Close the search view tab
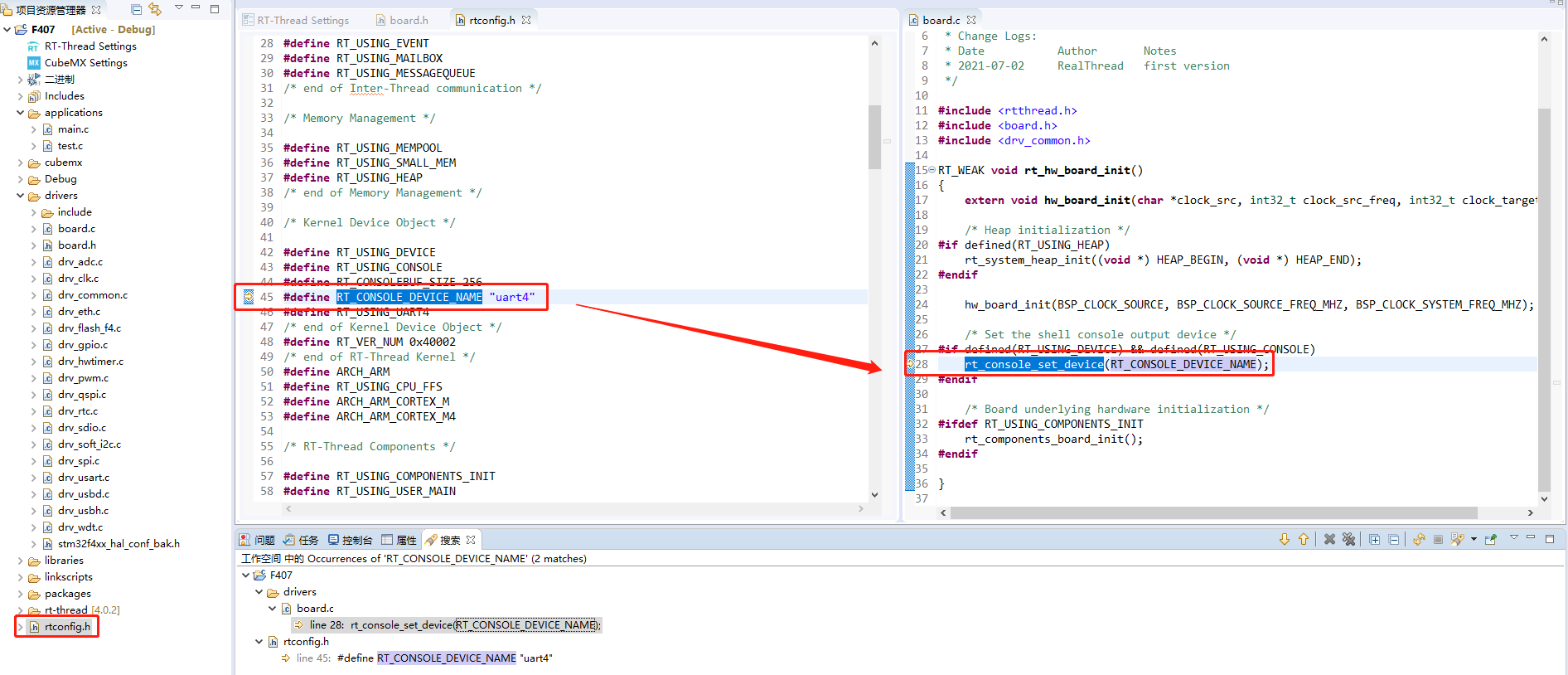Image resolution: width=1568 pixels, height=675 pixels. (x=471, y=540)
